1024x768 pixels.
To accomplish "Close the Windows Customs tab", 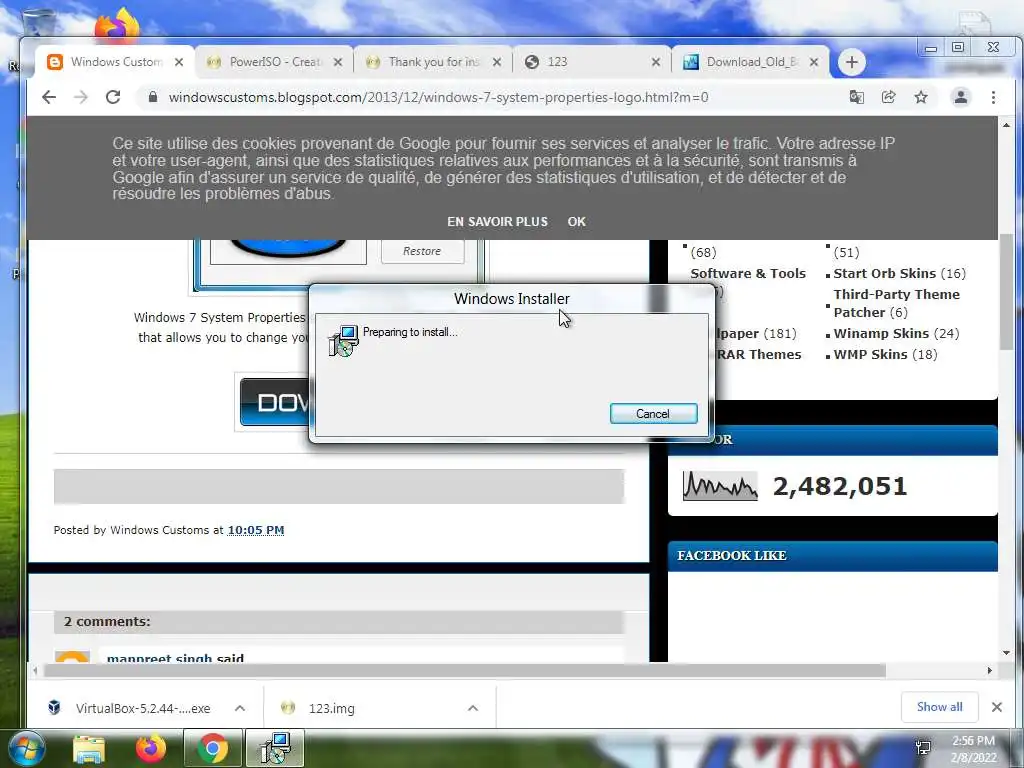I will click(x=179, y=62).
